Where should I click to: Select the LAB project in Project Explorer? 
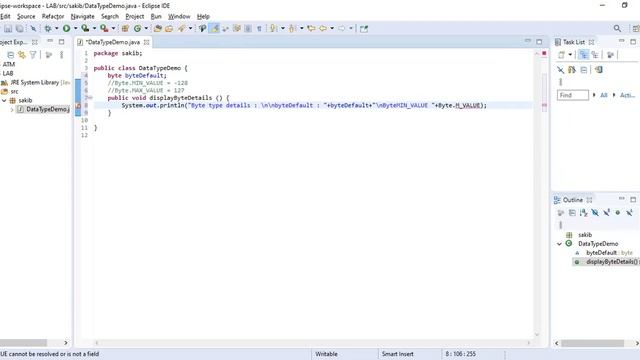pyautogui.click(x=8, y=73)
